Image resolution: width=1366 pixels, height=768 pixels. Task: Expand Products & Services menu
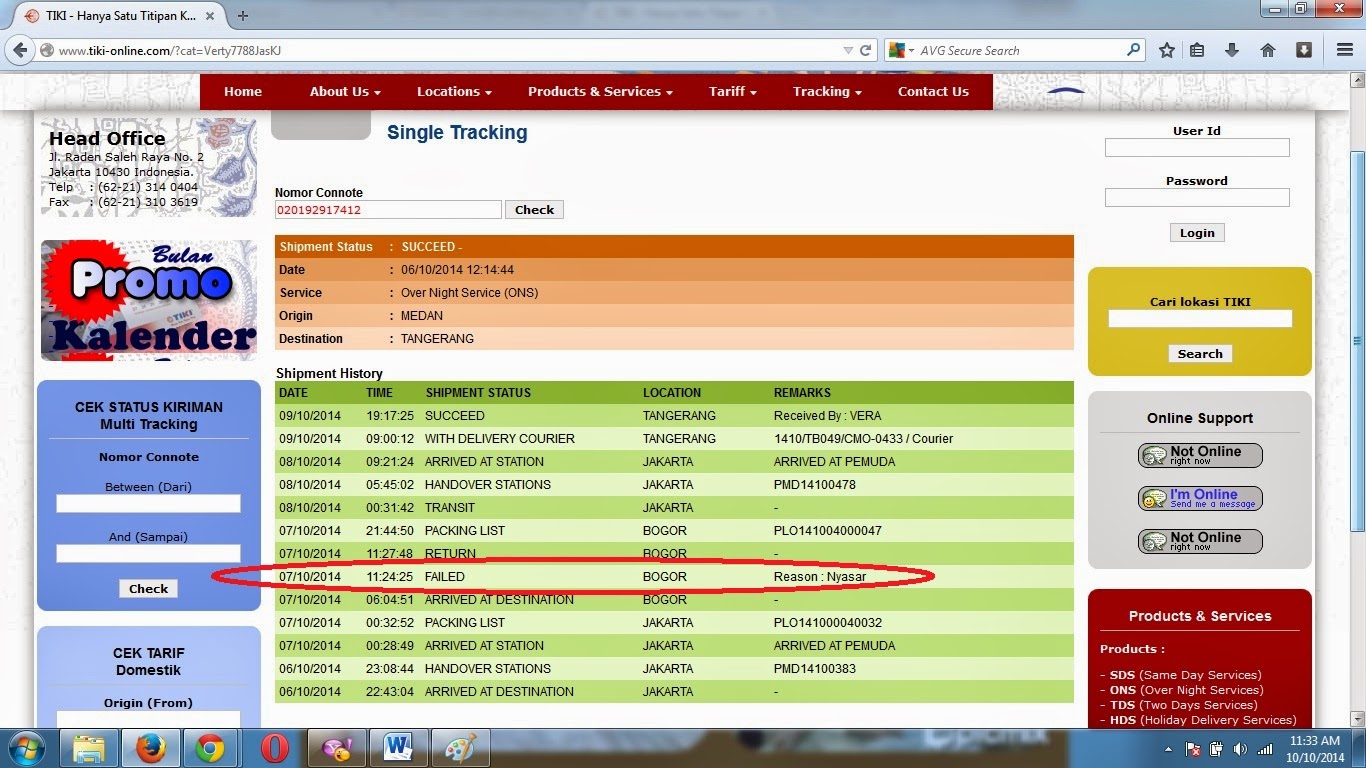[600, 91]
